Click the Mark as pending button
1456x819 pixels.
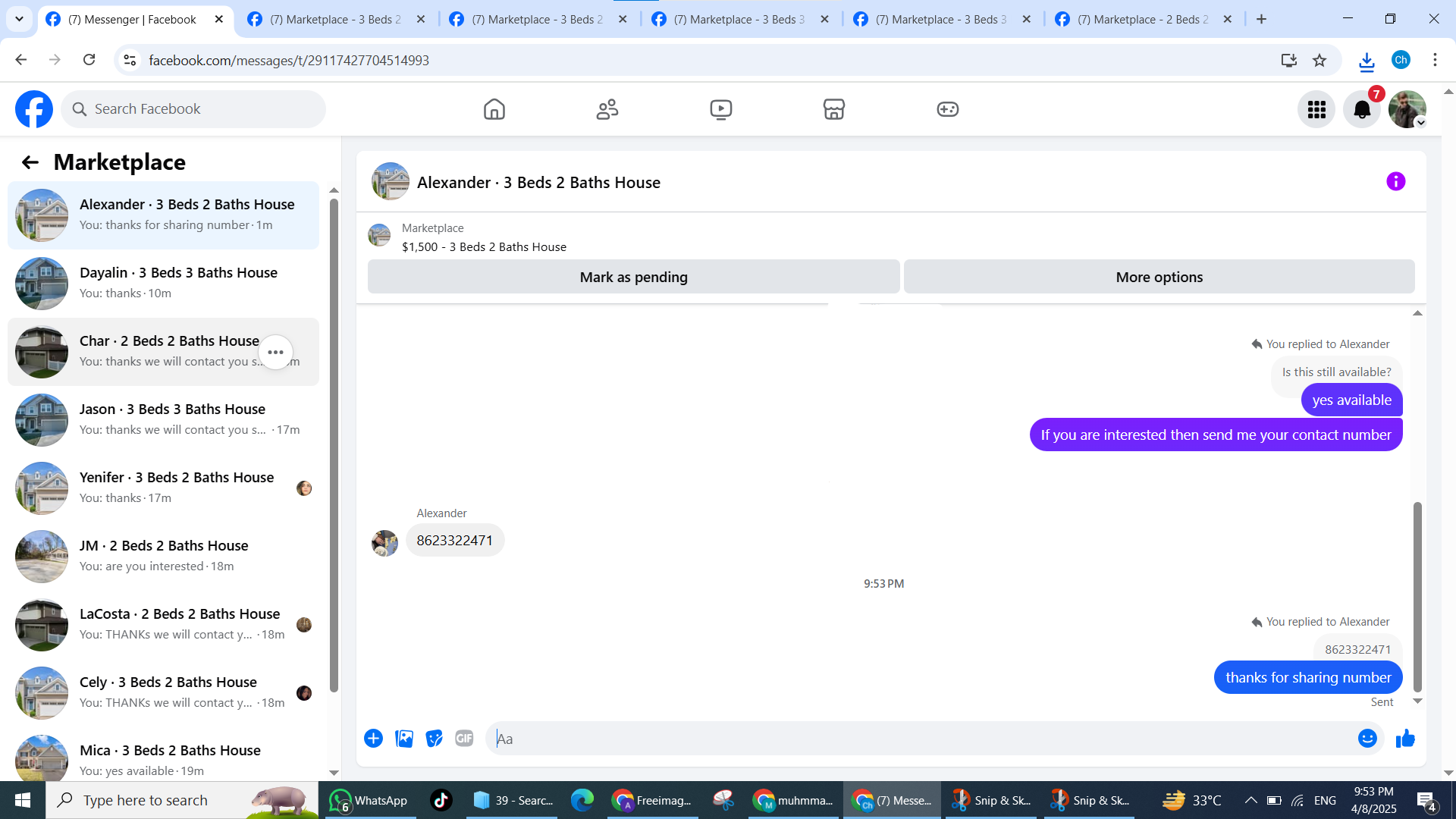[633, 277]
